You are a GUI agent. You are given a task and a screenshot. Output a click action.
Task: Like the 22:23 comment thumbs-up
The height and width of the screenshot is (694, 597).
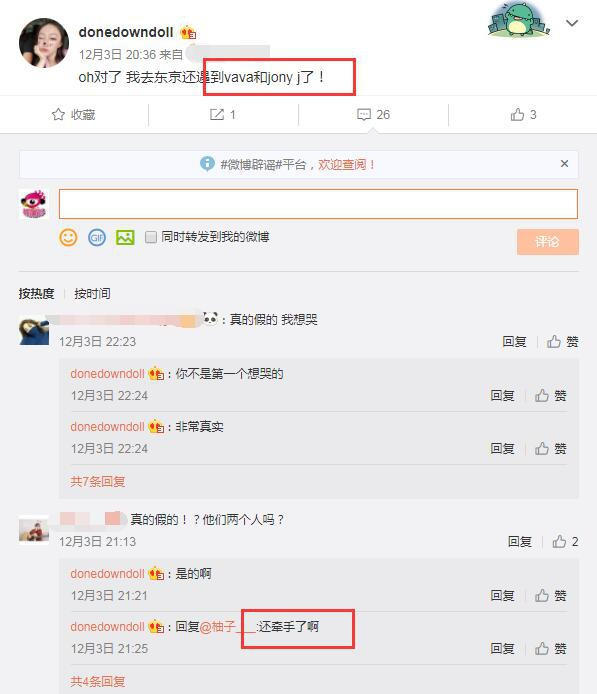click(554, 342)
